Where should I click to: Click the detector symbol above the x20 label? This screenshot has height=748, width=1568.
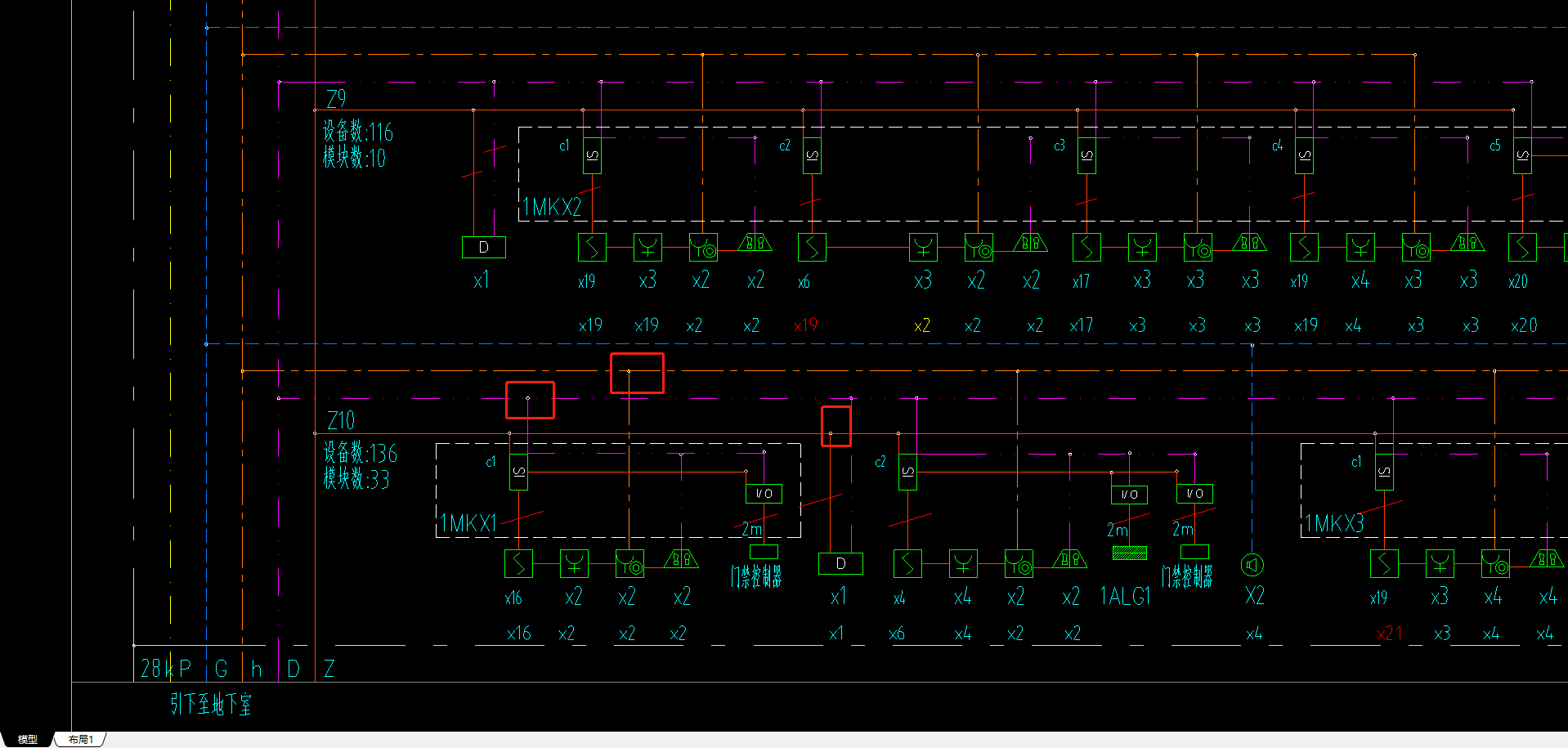pyautogui.click(x=1522, y=247)
